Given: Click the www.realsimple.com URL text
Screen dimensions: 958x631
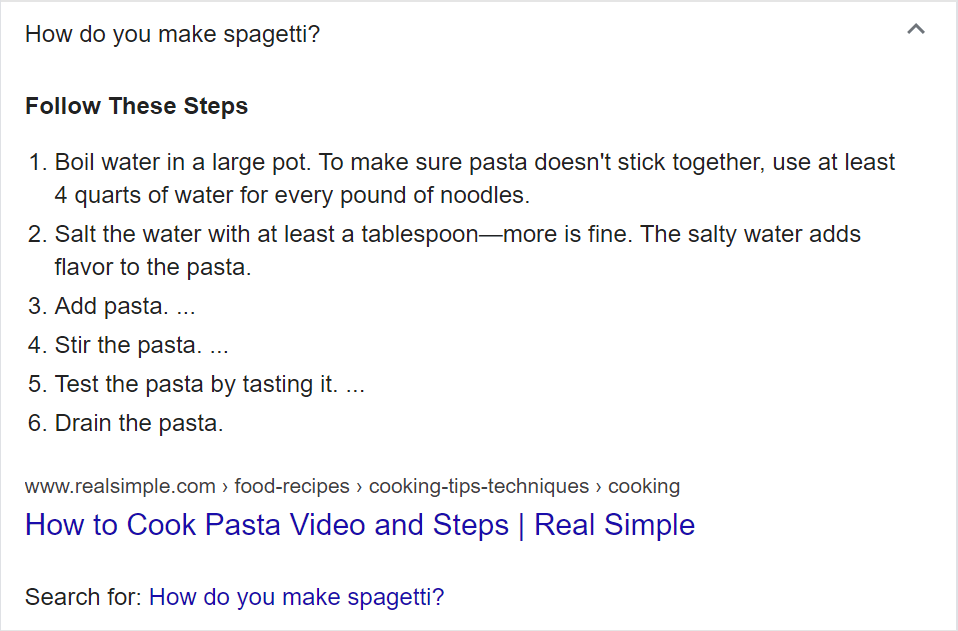Looking at the screenshot, I should click(120, 486).
